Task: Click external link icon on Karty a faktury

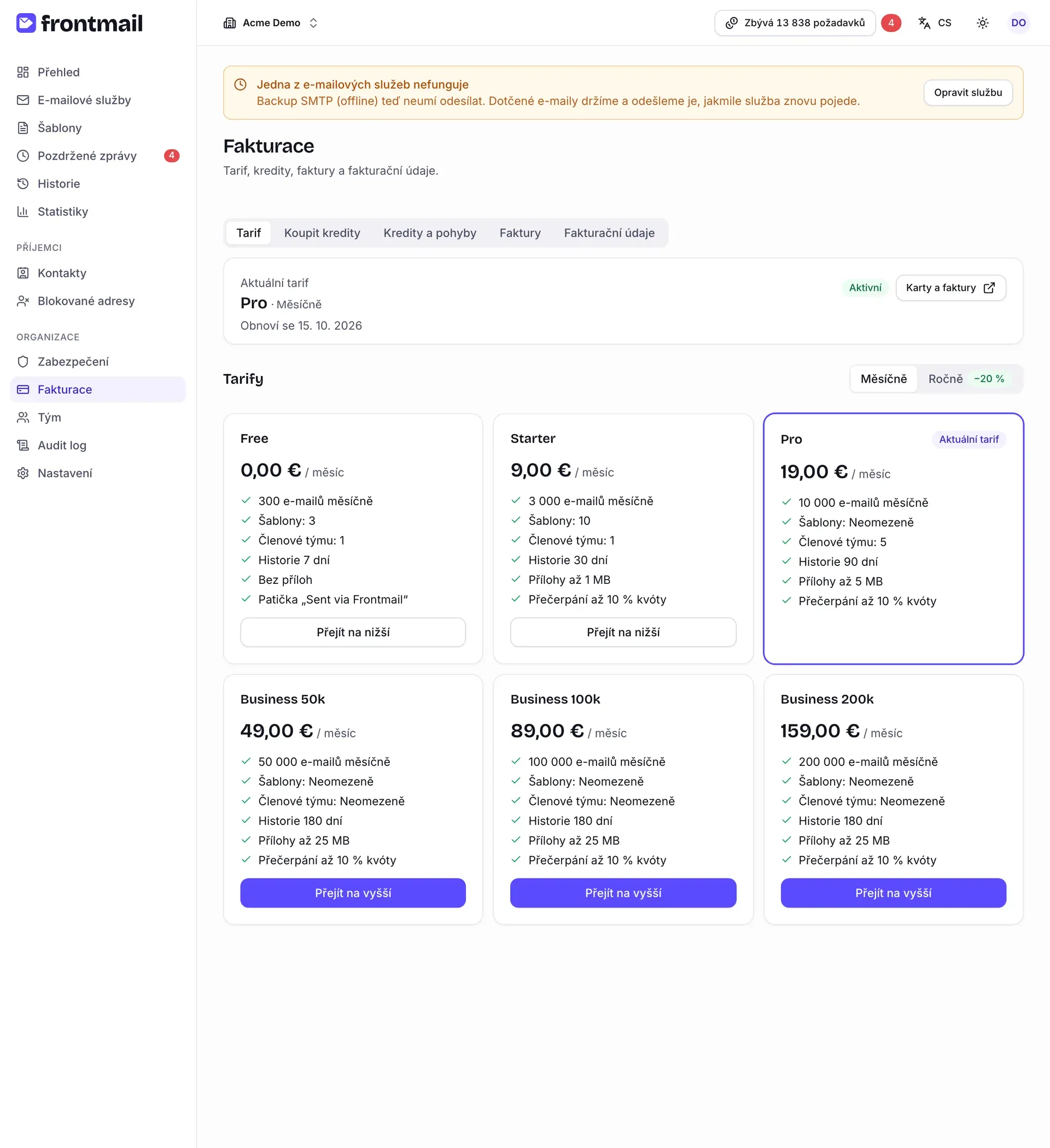Action: [x=989, y=288]
